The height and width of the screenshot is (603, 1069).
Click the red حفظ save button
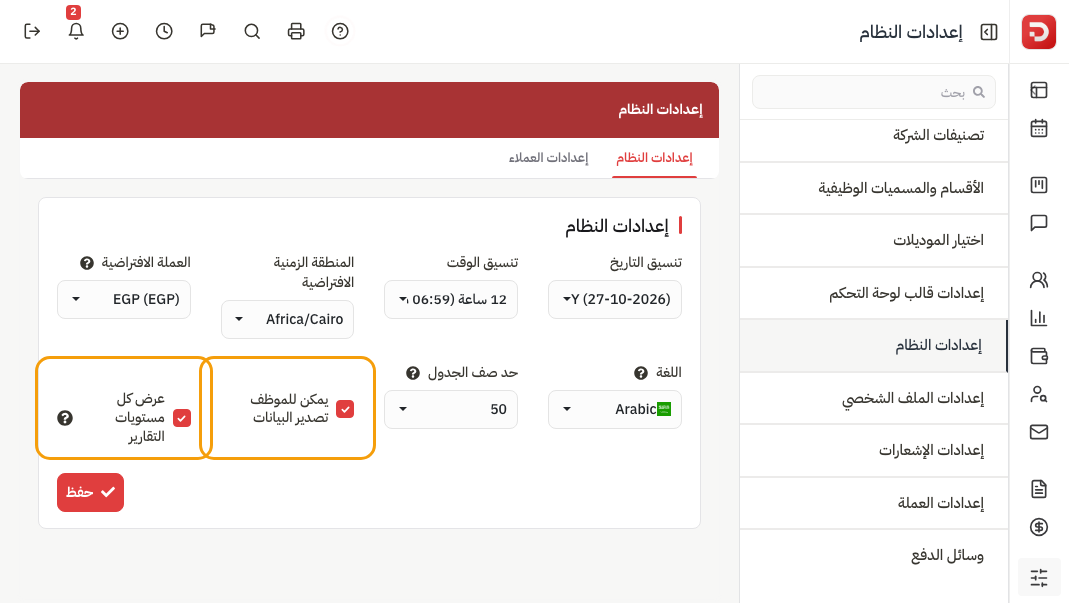[x=90, y=492]
